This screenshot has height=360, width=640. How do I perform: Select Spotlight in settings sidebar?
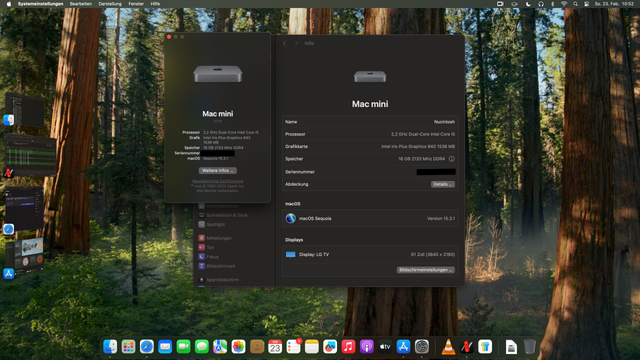click(212, 224)
